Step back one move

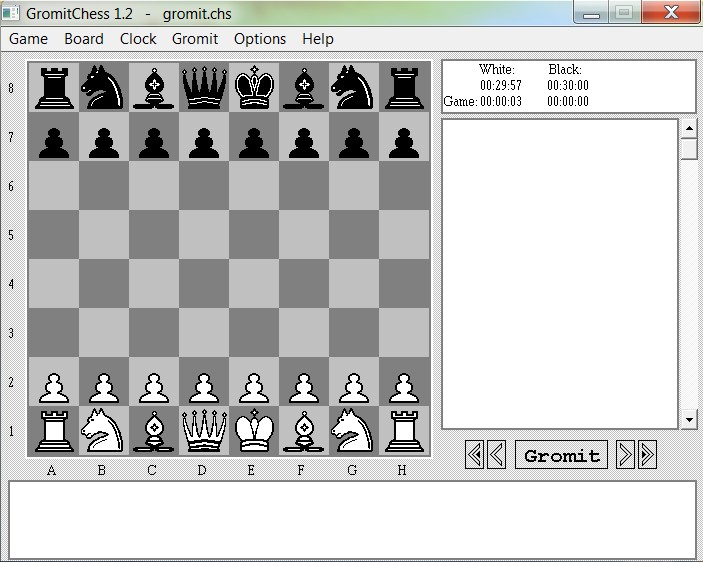pyautogui.click(x=496, y=455)
